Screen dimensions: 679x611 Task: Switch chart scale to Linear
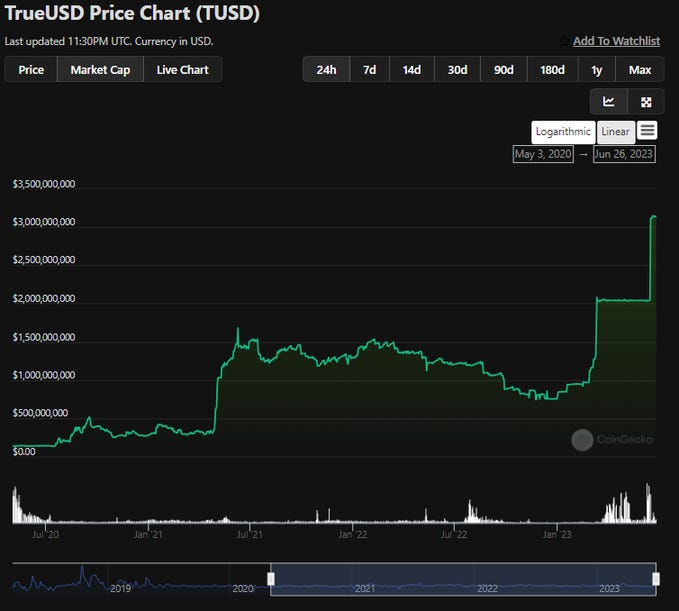615,132
